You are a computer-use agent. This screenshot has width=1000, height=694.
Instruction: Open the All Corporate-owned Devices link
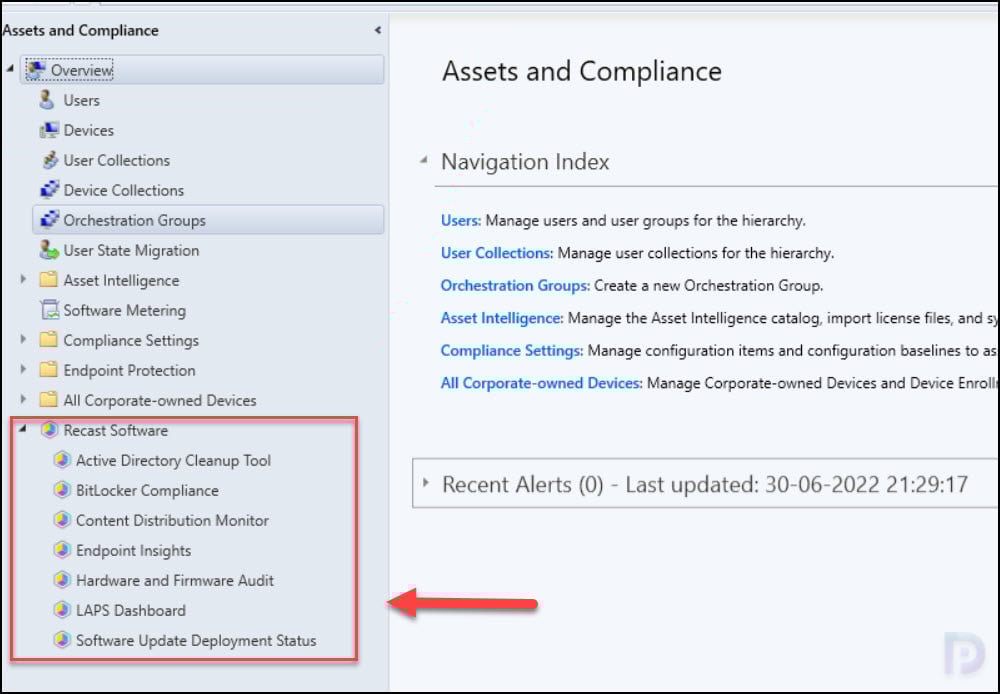click(x=541, y=383)
